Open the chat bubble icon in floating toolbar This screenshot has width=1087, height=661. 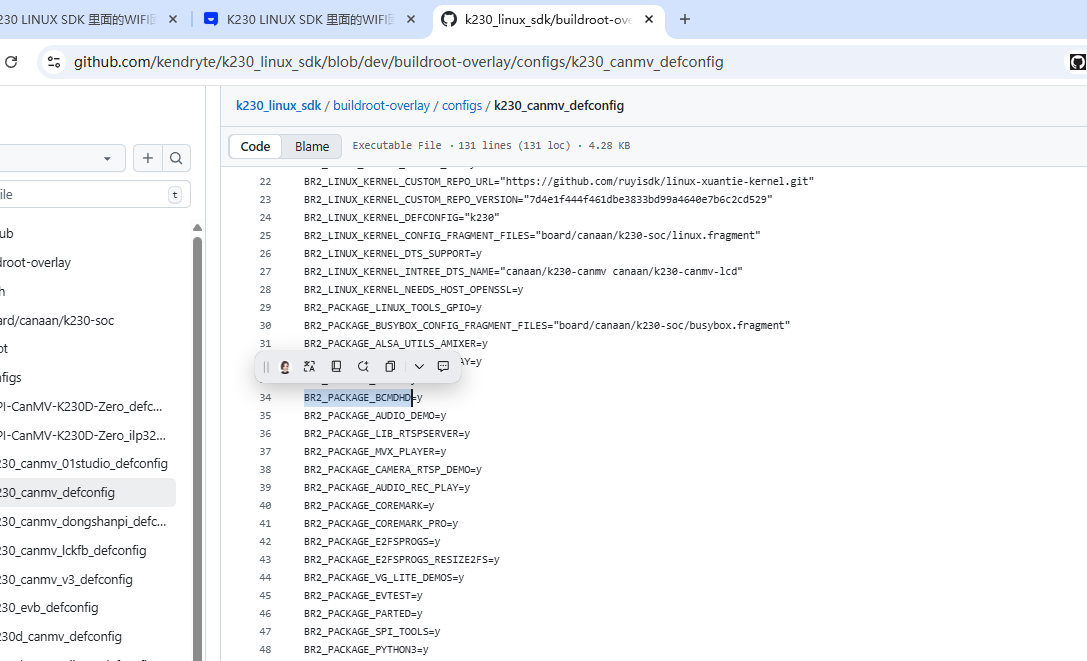point(443,367)
